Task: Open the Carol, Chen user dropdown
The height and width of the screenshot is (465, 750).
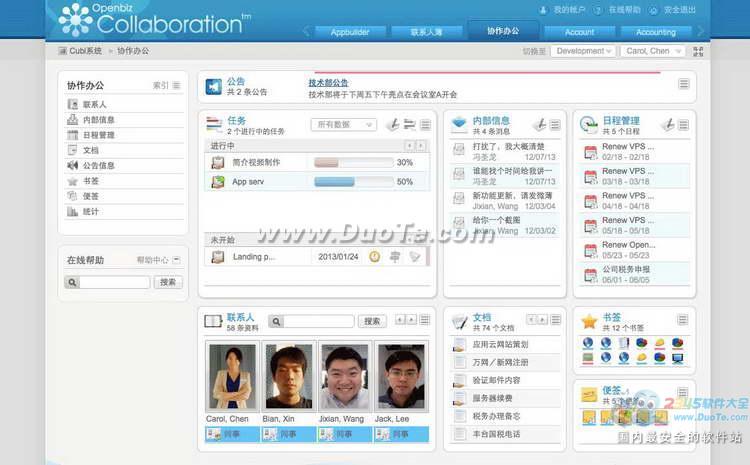Action: pyautogui.click(x=653, y=51)
